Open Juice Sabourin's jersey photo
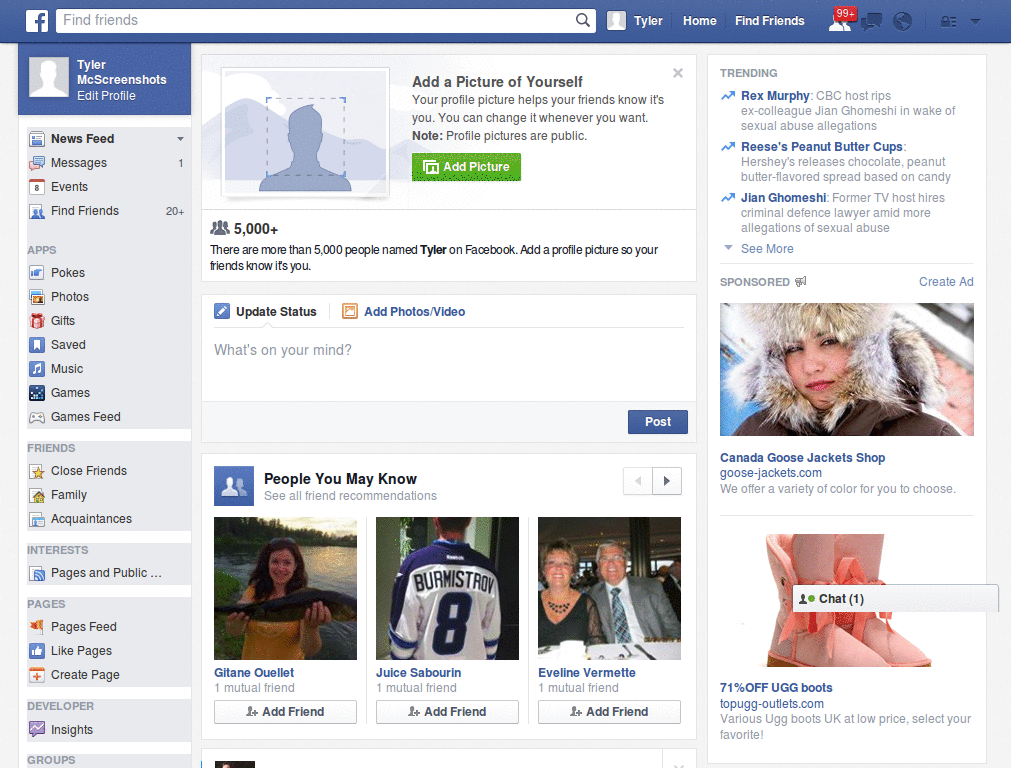 coord(447,588)
